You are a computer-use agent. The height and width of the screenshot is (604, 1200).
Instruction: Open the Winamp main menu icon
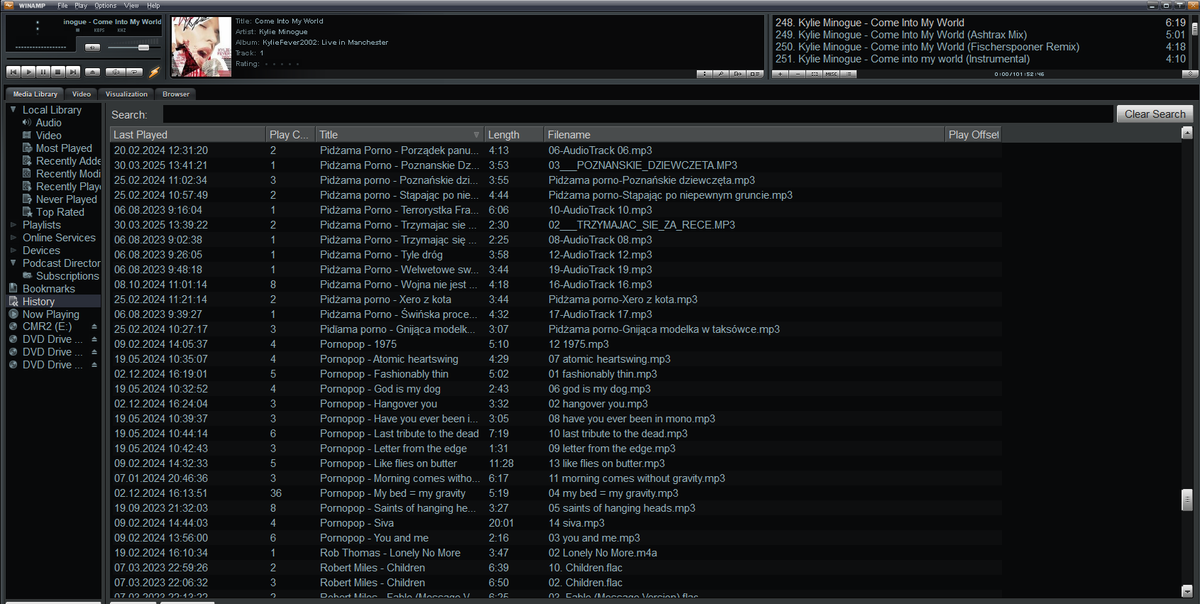pos(9,5)
